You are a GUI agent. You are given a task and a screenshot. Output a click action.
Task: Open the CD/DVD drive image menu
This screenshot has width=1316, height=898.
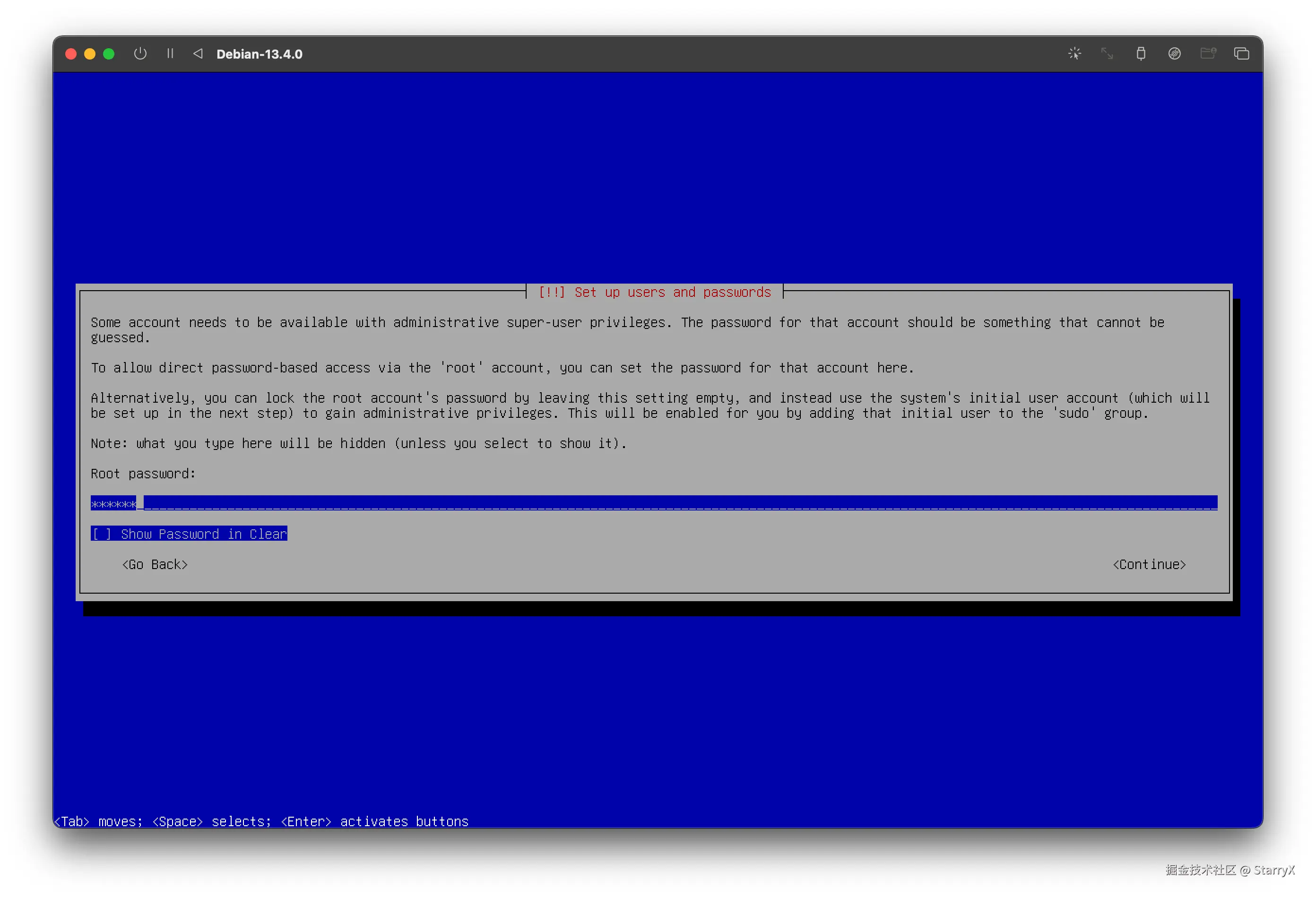1174,54
